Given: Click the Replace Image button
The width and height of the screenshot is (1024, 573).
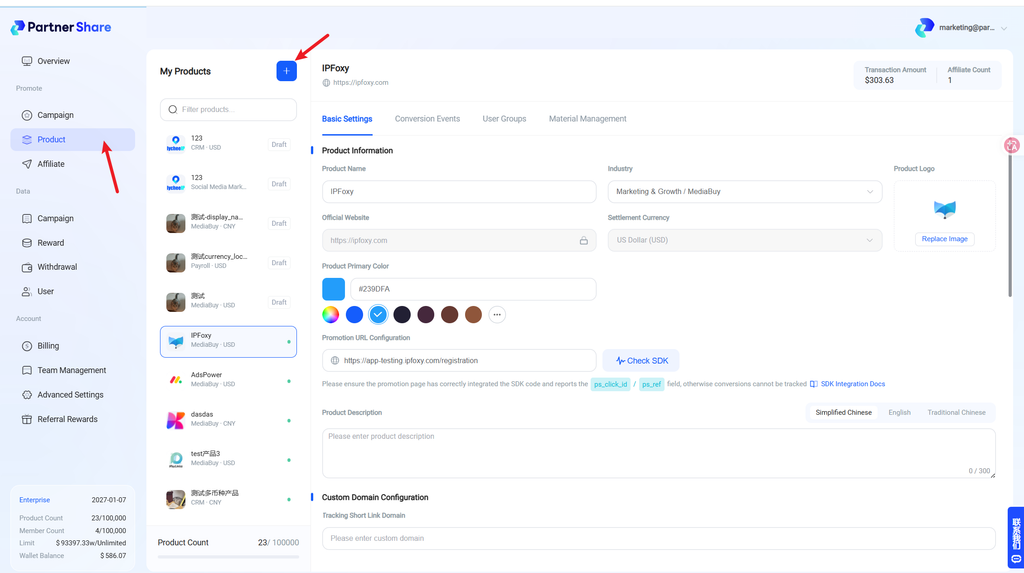Looking at the screenshot, I should (944, 239).
